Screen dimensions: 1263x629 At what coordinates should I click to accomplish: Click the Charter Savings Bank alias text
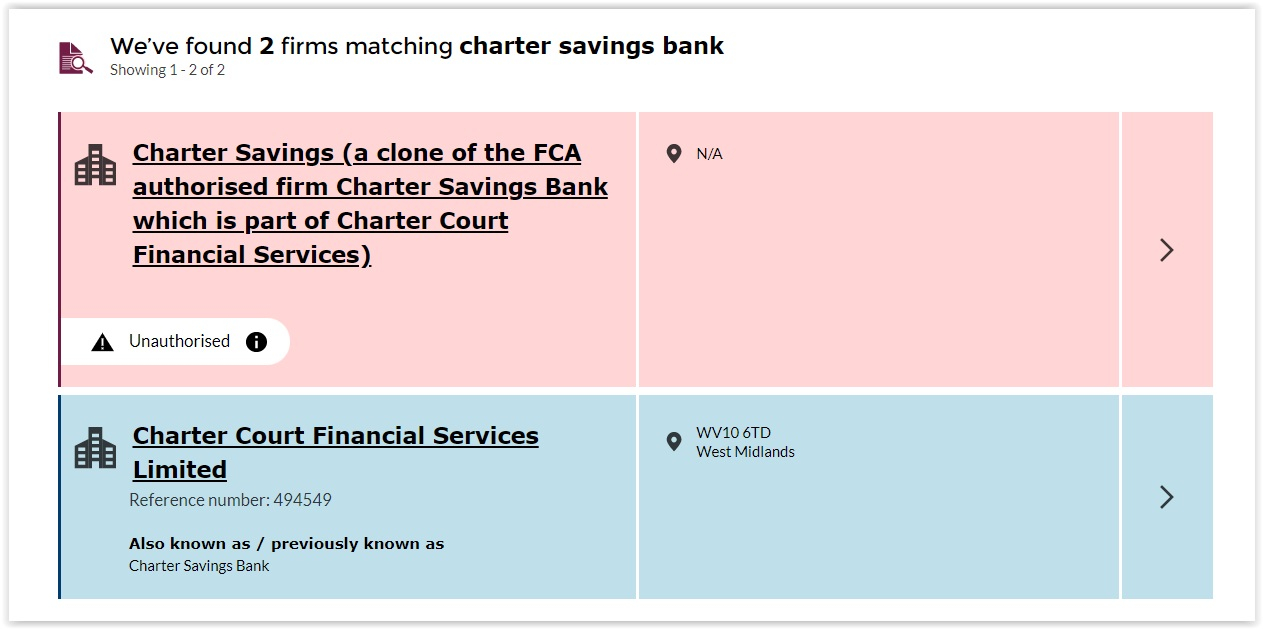pyautogui.click(x=199, y=566)
